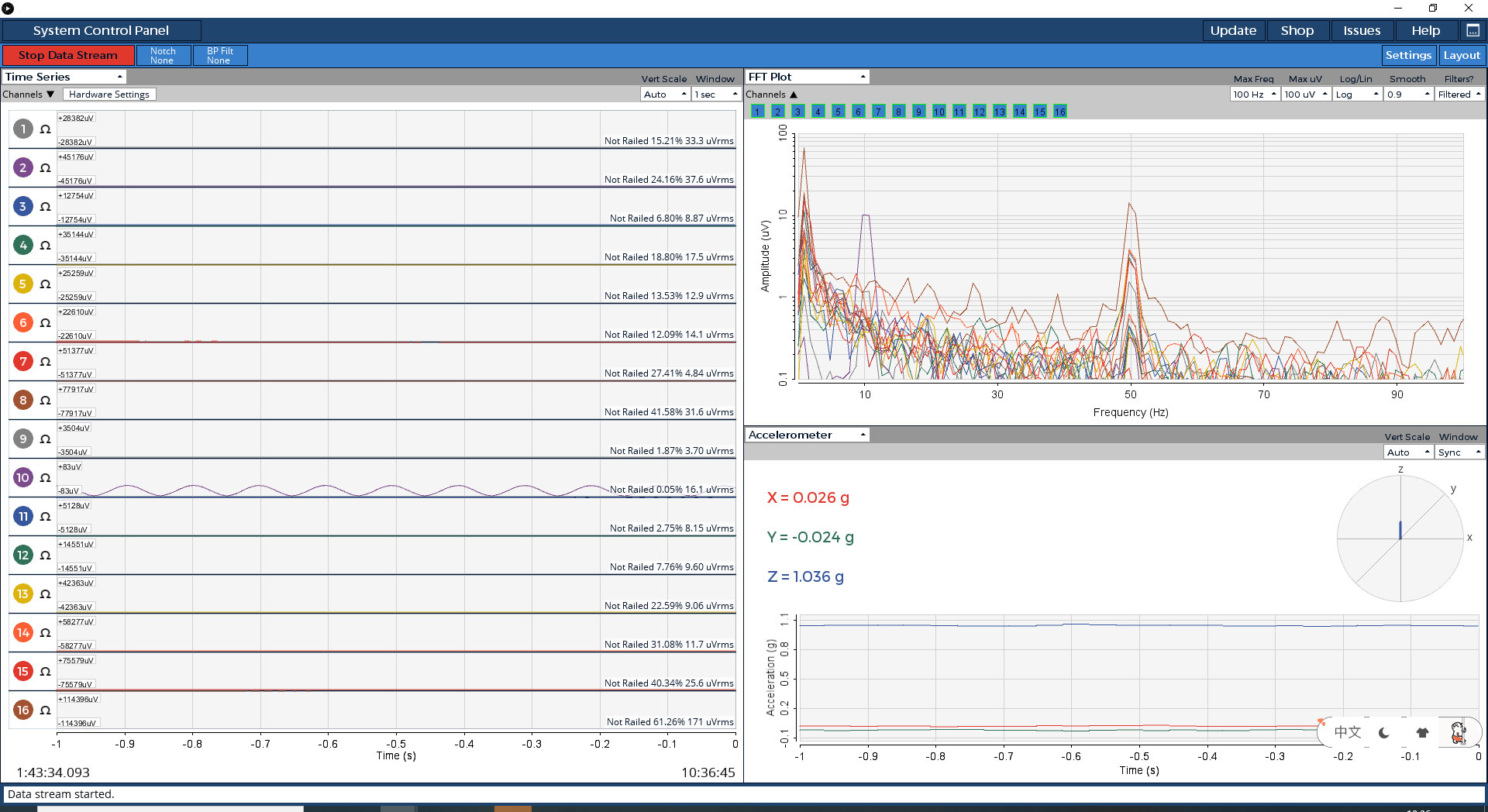The image size is (1488, 812).
Task: Toggle channel 1 on/off circle button
Action: click(x=23, y=129)
